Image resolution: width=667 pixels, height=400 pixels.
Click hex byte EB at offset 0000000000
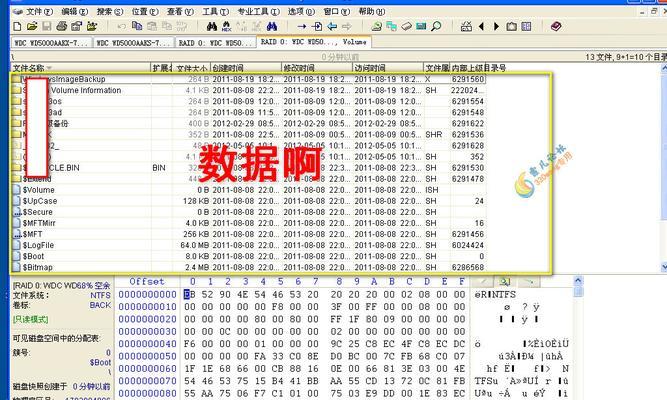click(190, 294)
